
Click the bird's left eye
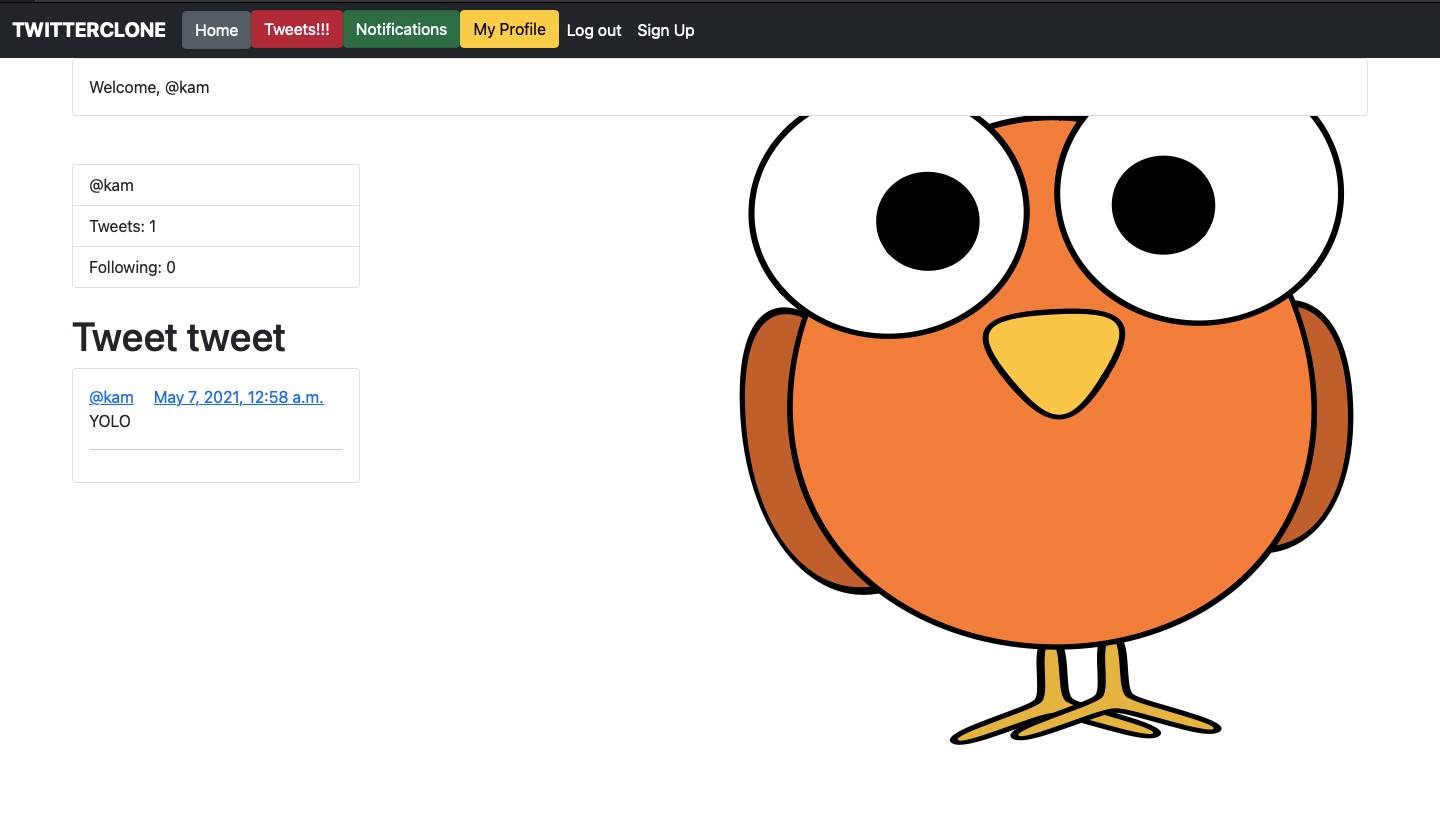[x=928, y=220]
